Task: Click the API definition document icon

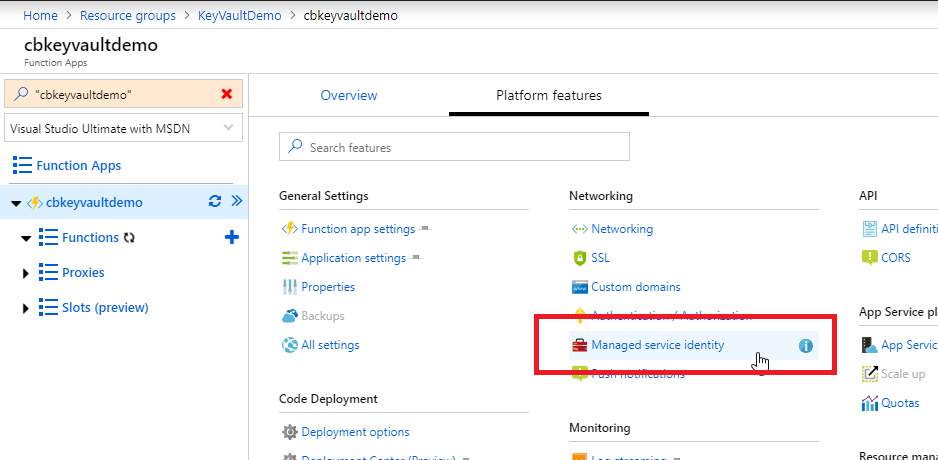Action: point(869,229)
